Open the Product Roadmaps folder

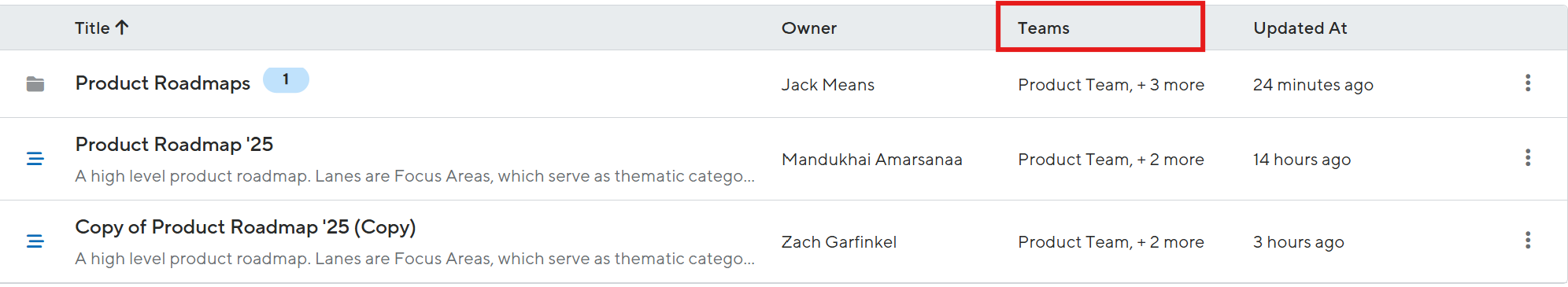pos(162,83)
